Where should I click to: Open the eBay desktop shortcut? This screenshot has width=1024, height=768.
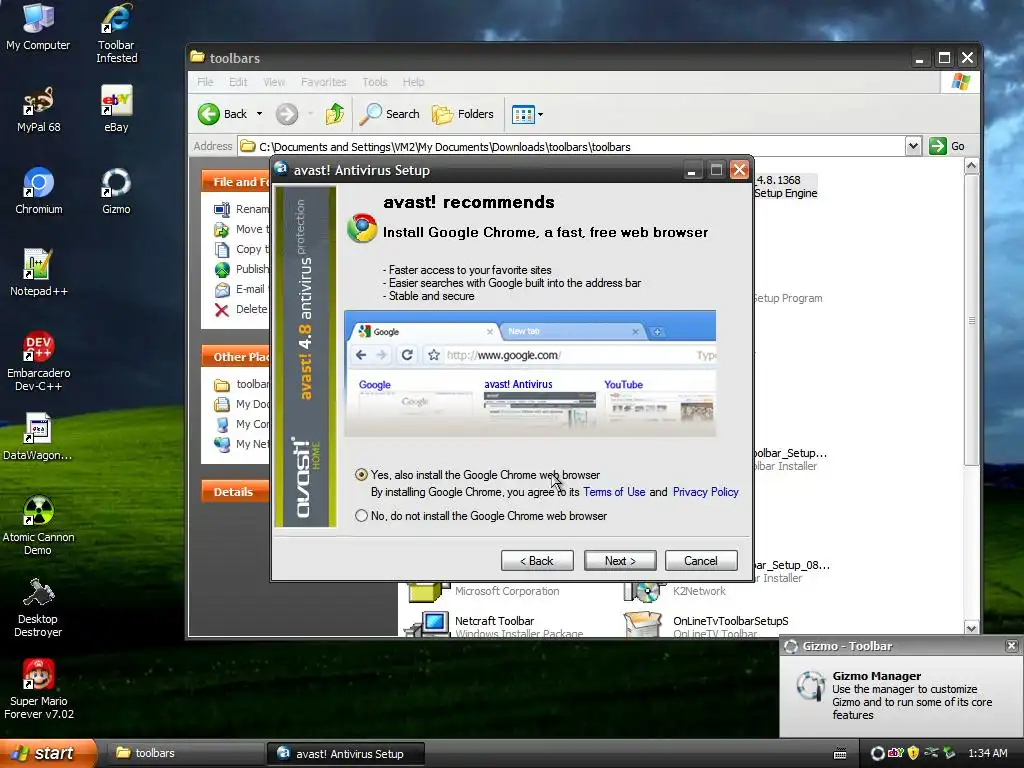[x=116, y=108]
